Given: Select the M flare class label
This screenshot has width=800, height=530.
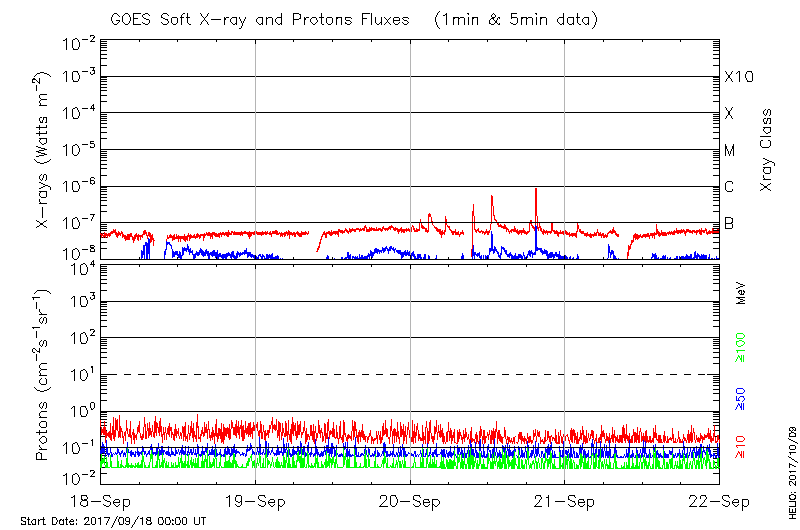Looking at the screenshot, I should (730, 151).
